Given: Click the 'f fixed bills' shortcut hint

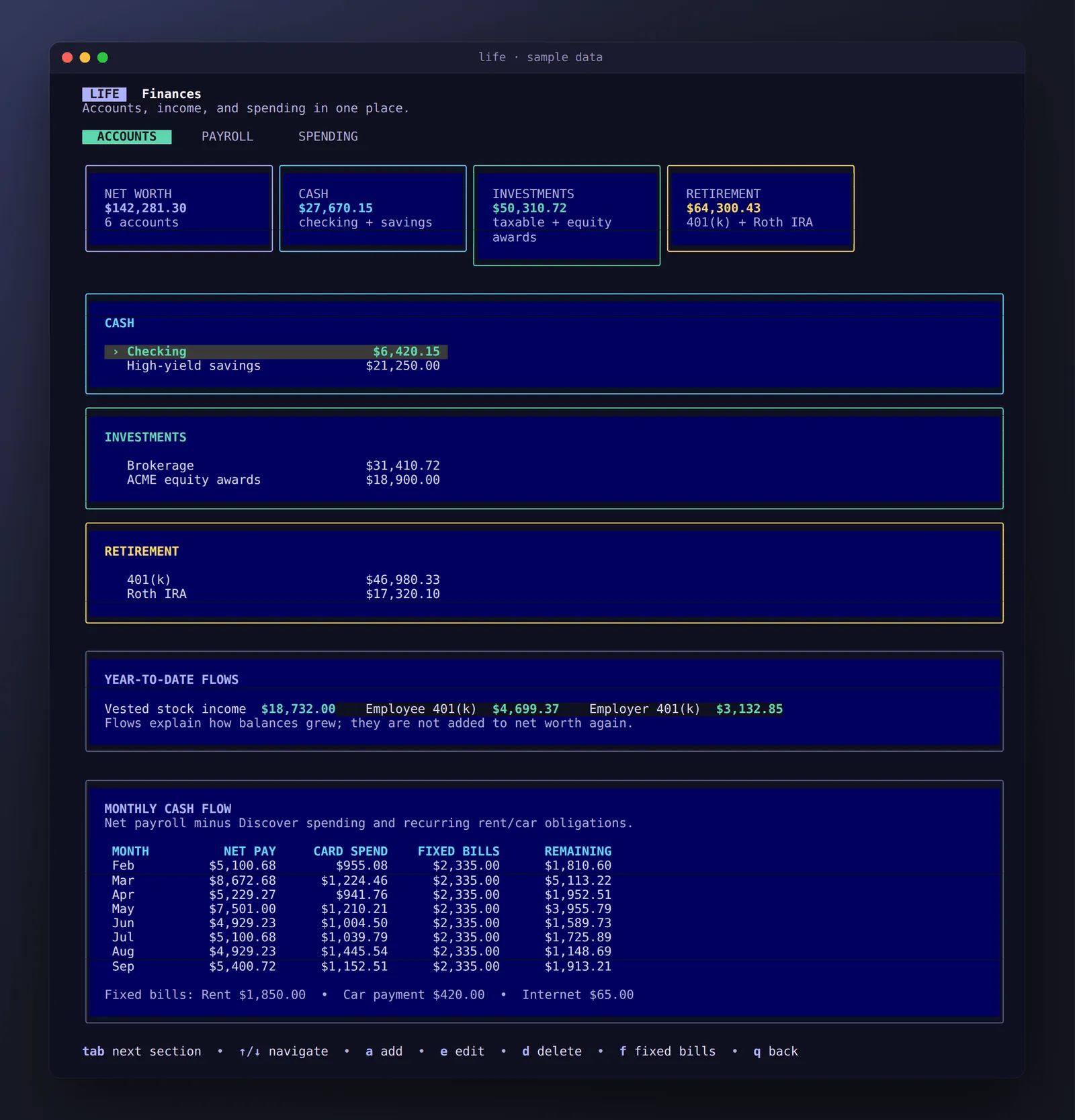Looking at the screenshot, I should 667,1051.
